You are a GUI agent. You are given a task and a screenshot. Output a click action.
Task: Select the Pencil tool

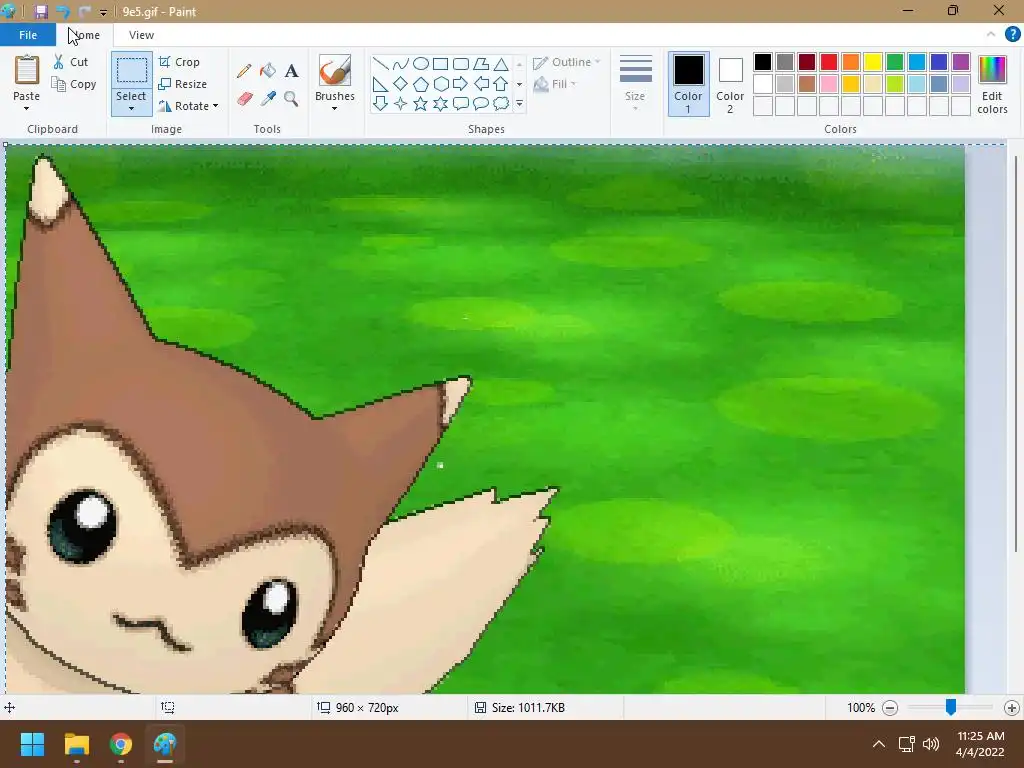(x=244, y=71)
